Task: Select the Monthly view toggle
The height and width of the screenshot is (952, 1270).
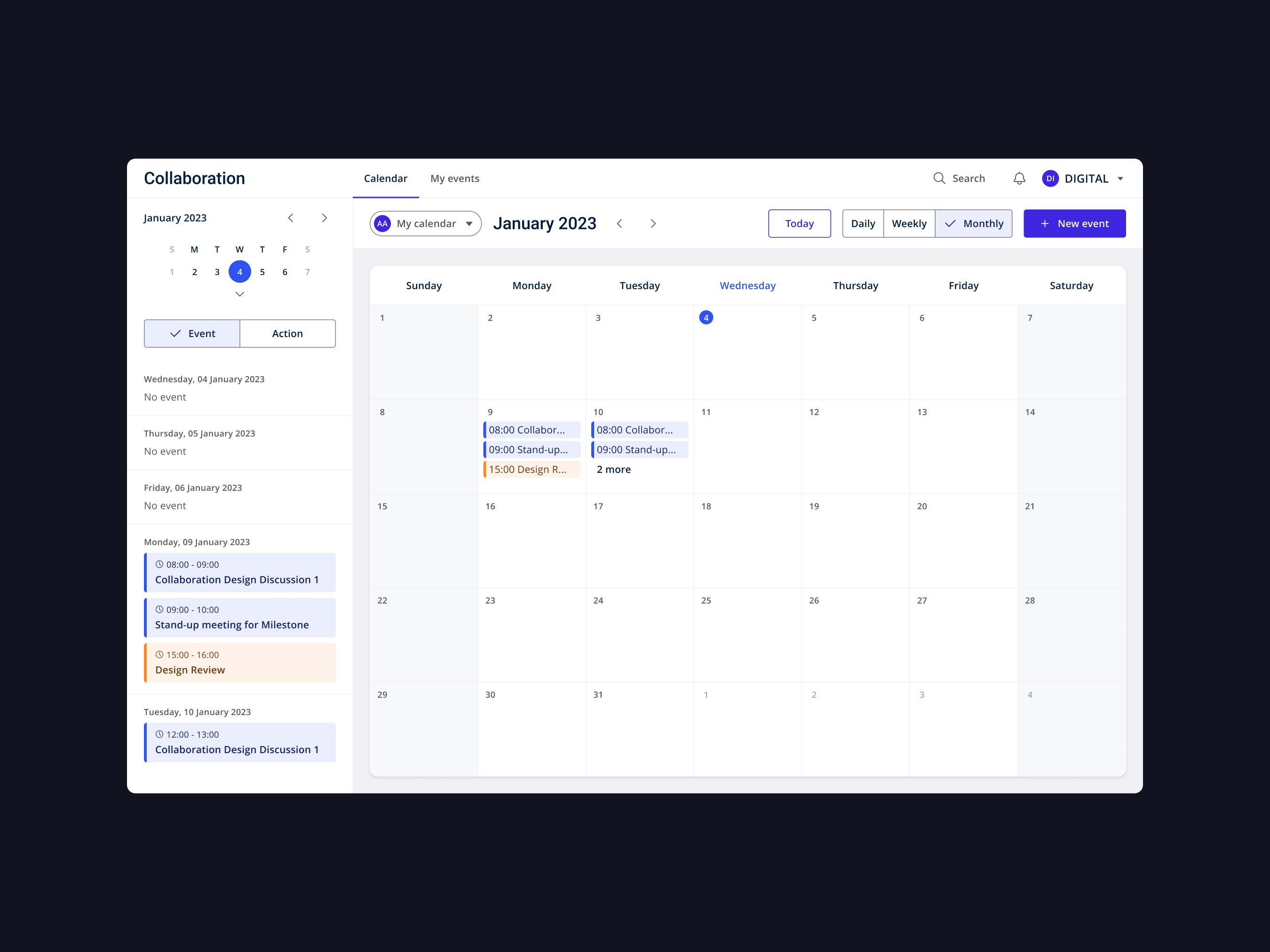Action: (973, 224)
